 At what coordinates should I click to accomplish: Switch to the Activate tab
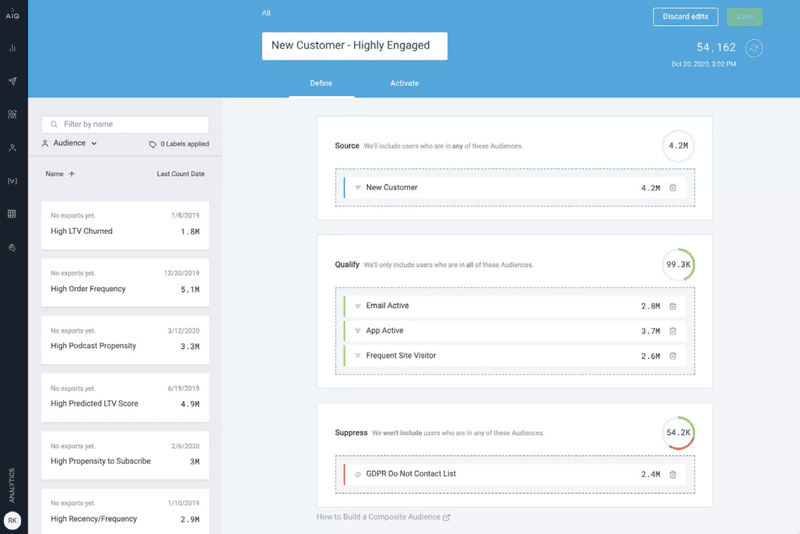405,83
